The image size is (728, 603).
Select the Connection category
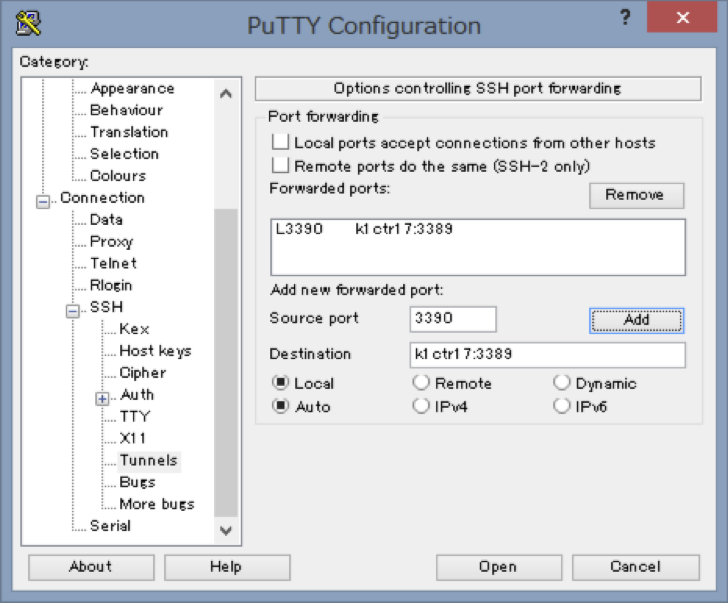(103, 197)
